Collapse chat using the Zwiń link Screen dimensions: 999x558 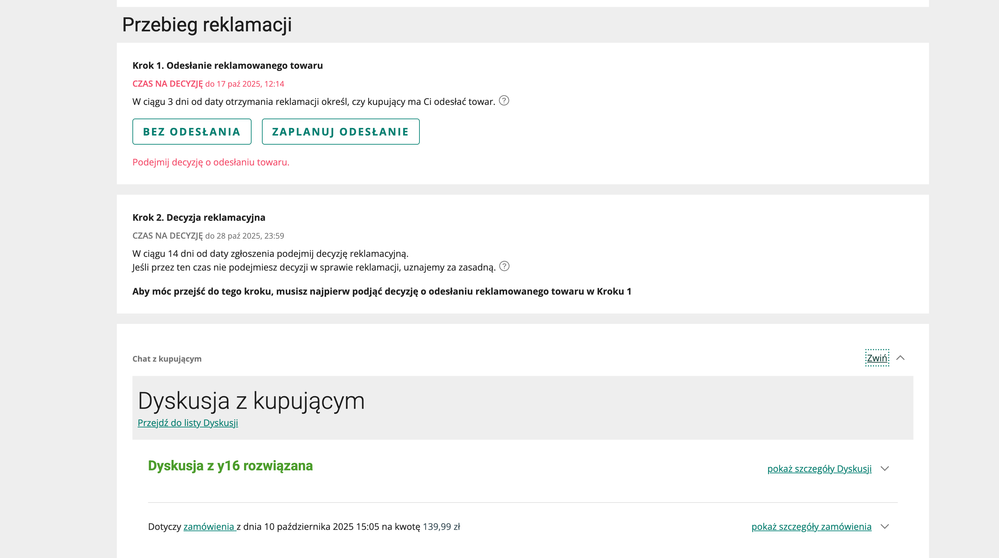point(876,358)
